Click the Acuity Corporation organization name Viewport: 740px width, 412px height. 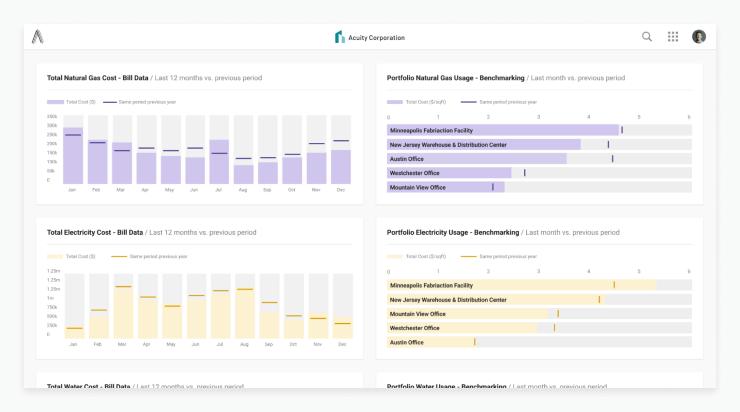click(376, 38)
